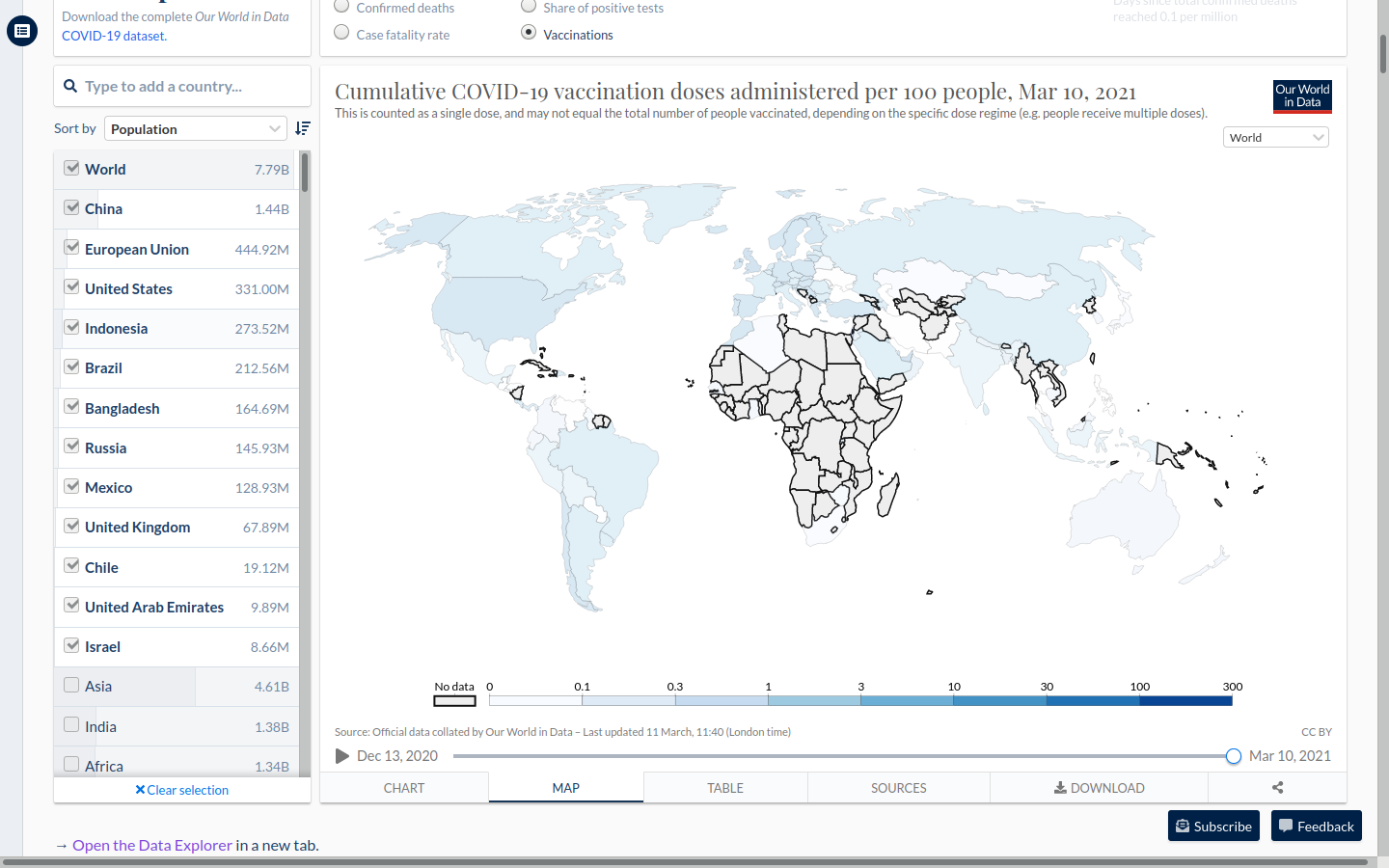Viewport: 1389px width, 868px height.
Task: Click the timeline slider handle
Action: pos(1233,756)
